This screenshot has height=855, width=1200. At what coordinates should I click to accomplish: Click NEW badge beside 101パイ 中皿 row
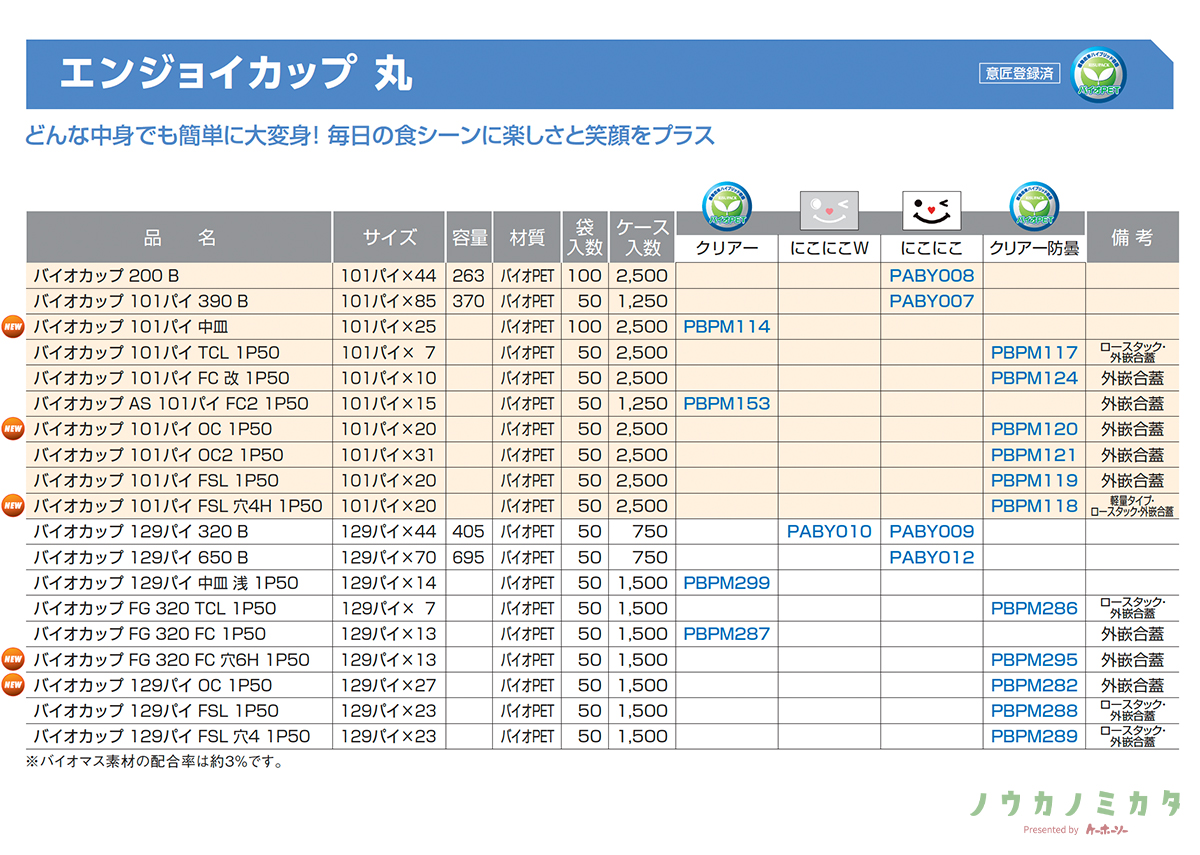click(x=13, y=327)
